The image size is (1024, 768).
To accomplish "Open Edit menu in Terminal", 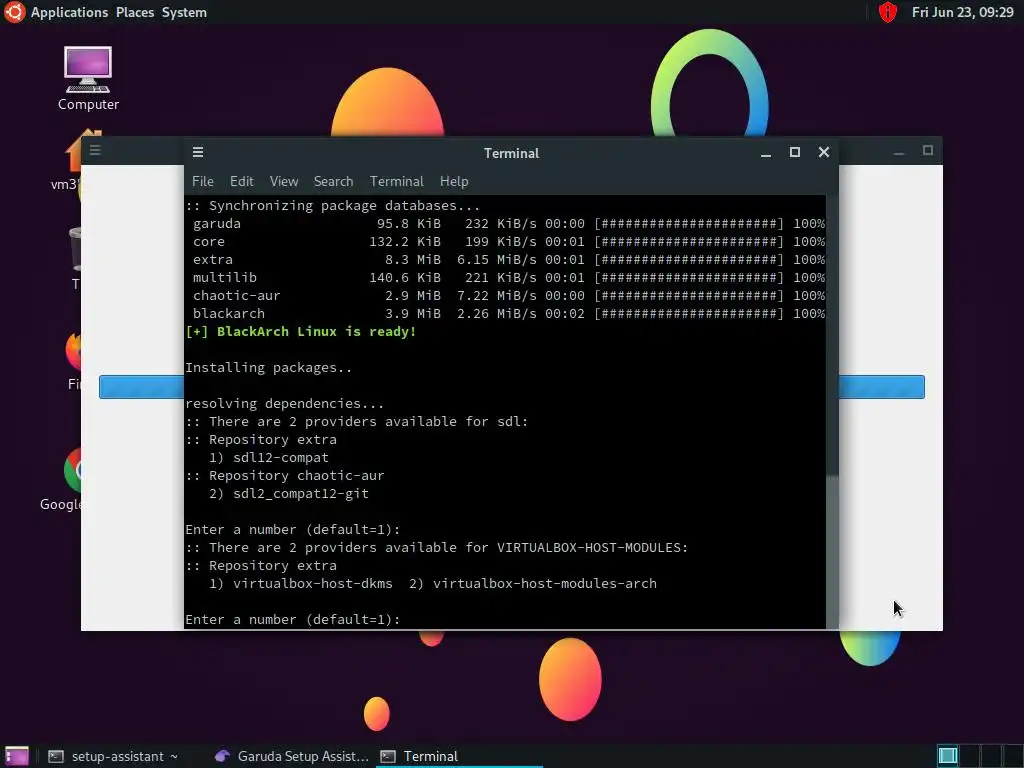I will click(242, 182).
